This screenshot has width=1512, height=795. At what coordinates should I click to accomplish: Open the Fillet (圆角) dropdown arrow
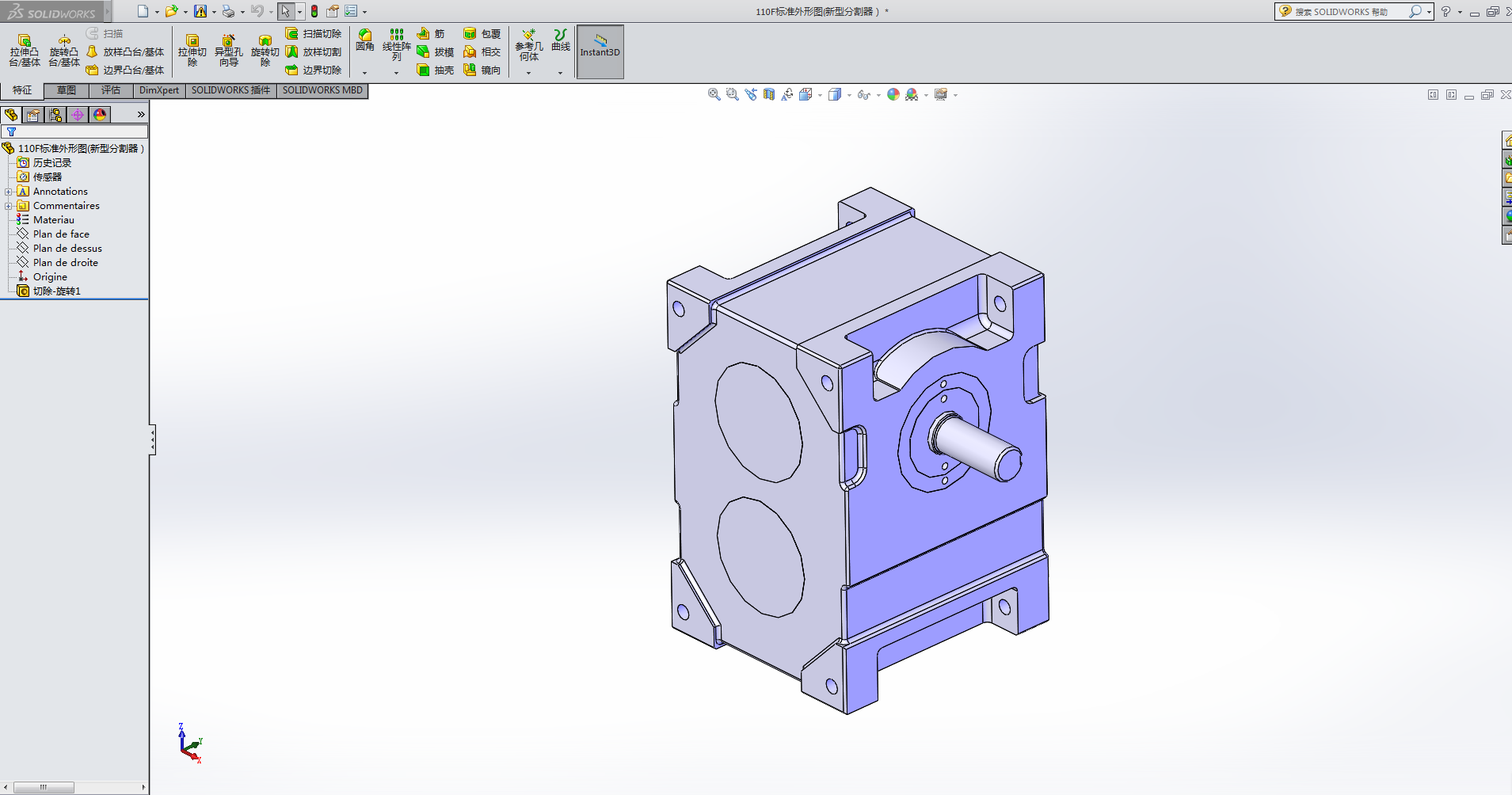click(364, 73)
